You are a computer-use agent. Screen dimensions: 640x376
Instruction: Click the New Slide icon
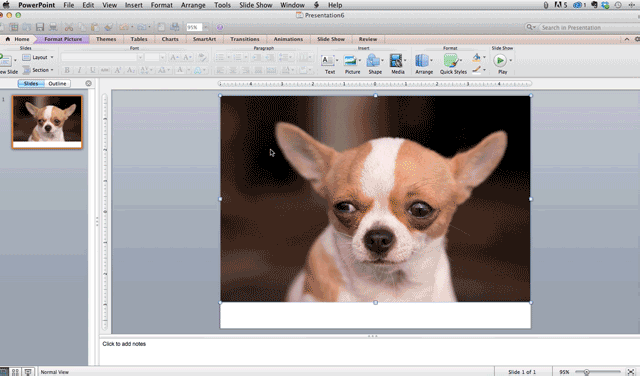tap(6, 60)
